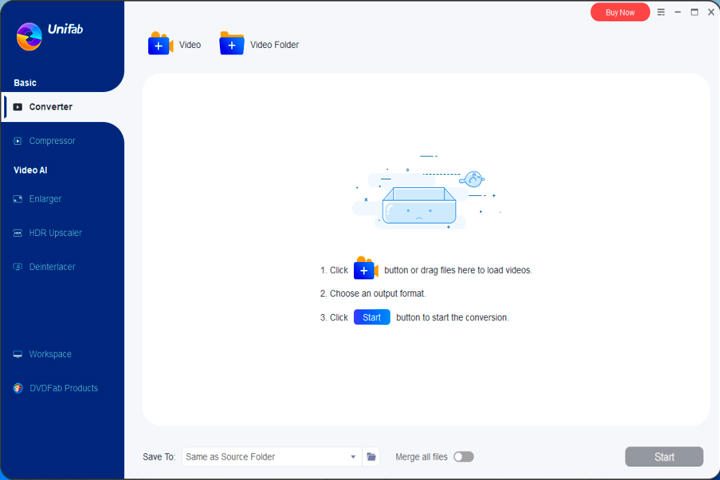Click 'button to start the conversion.' text
Screen dimensions: 720x480
point(452,317)
